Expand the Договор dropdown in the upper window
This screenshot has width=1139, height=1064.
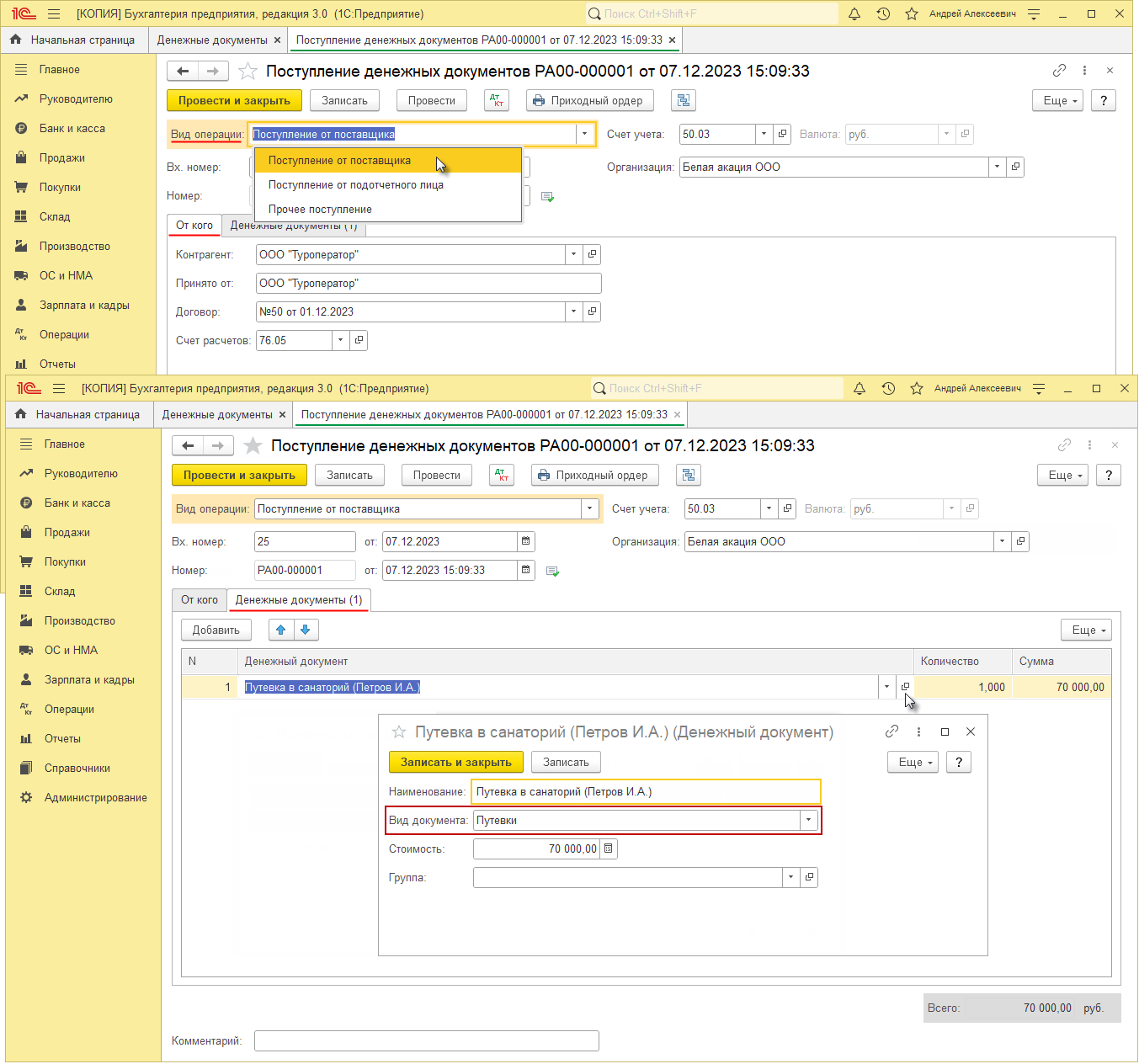[573, 311]
